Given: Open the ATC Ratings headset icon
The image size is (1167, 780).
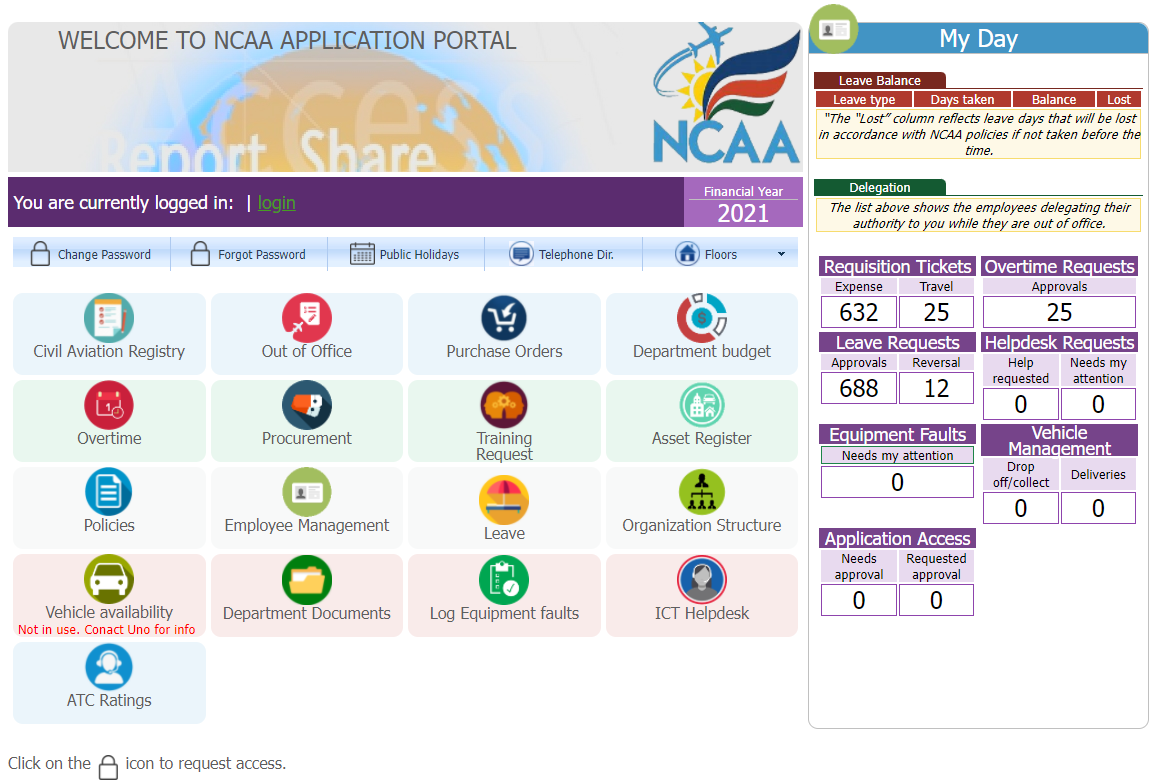Looking at the screenshot, I should (x=109, y=666).
